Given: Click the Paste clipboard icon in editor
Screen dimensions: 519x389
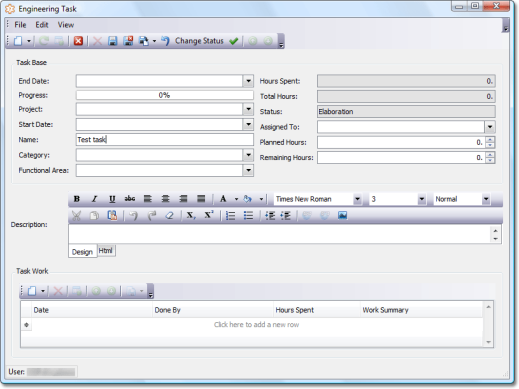Looking at the screenshot, I should point(112,216).
